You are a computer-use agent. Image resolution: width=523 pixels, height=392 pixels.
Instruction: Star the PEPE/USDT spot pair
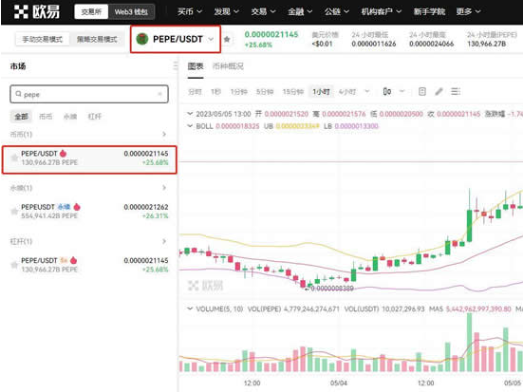click(x=14, y=158)
